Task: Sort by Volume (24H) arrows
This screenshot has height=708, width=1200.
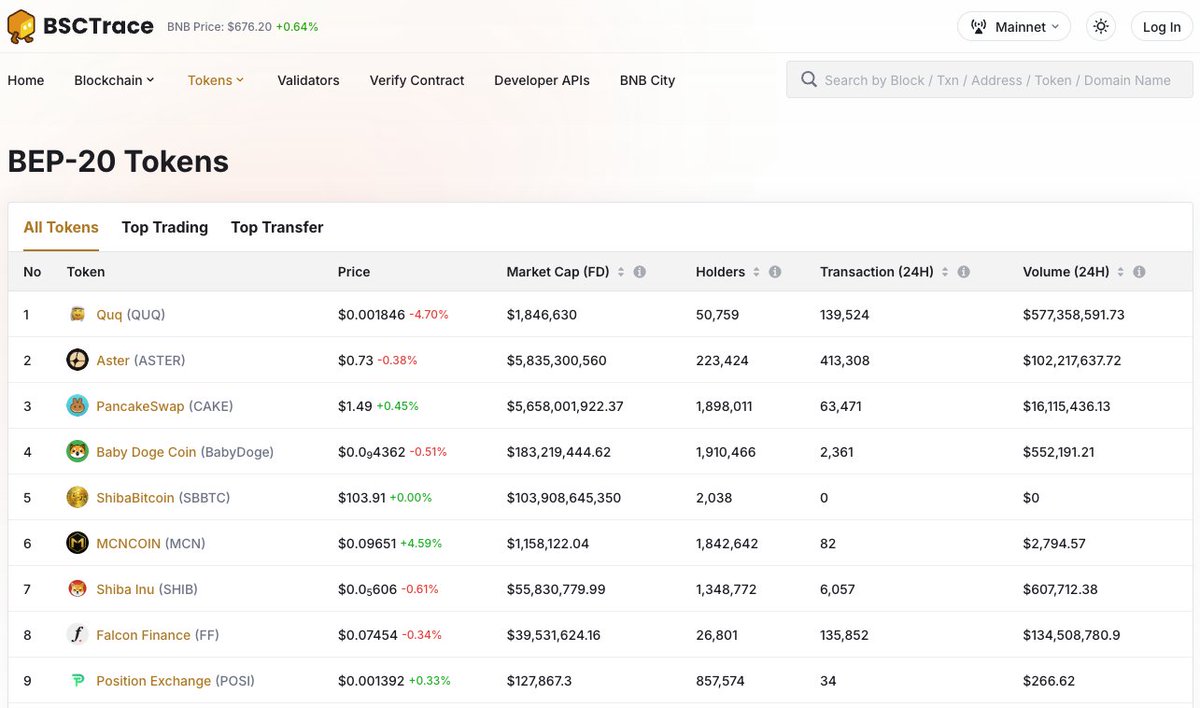Action: [x=1120, y=272]
